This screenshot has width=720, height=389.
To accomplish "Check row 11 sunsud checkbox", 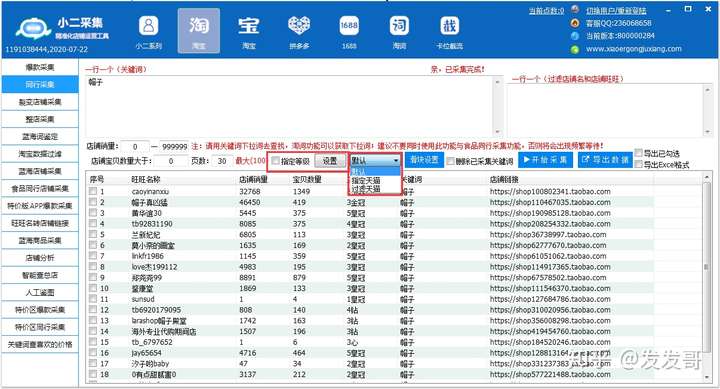I will pyautogui.click(x=93, y=299).
